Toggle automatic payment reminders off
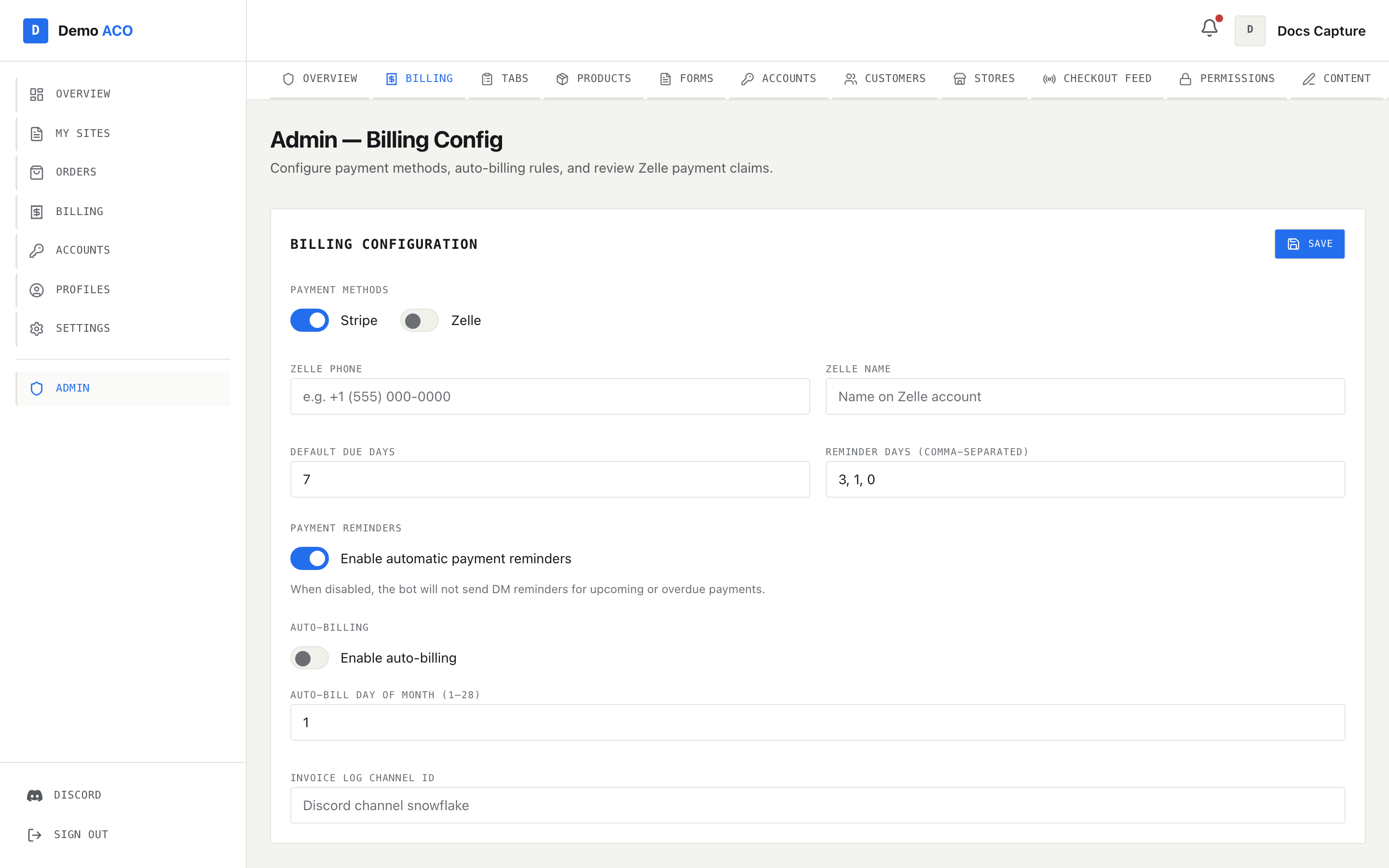This screenshot has height=868, width=1389. pos(309,558)
